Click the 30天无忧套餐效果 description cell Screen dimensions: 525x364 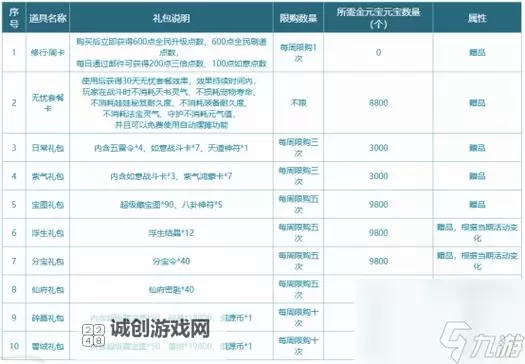[x=171, y=102]
